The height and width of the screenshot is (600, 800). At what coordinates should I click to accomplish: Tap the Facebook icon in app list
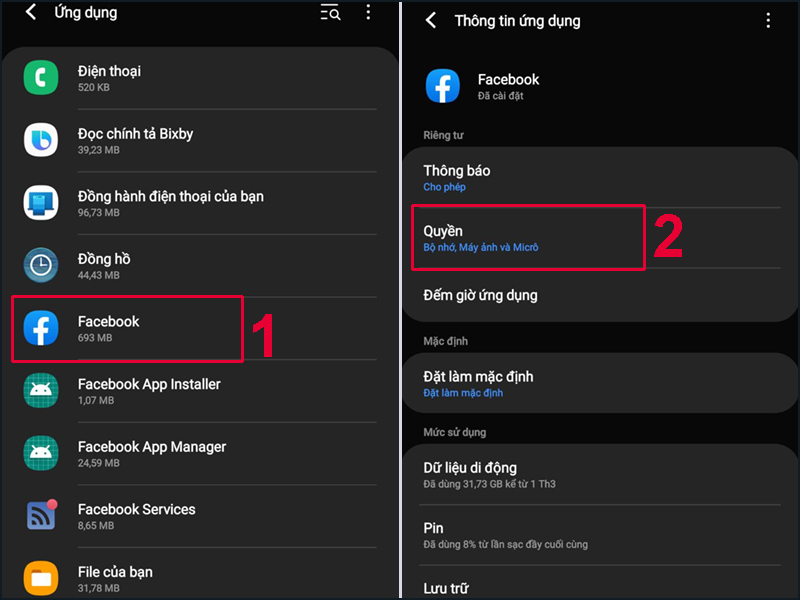(x=41, y=328)
